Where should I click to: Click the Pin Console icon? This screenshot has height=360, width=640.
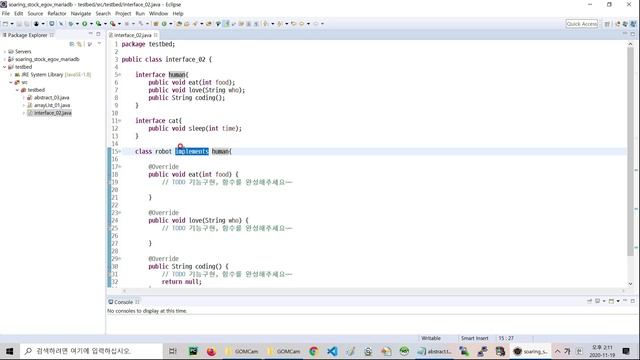[x=589, y=301]
